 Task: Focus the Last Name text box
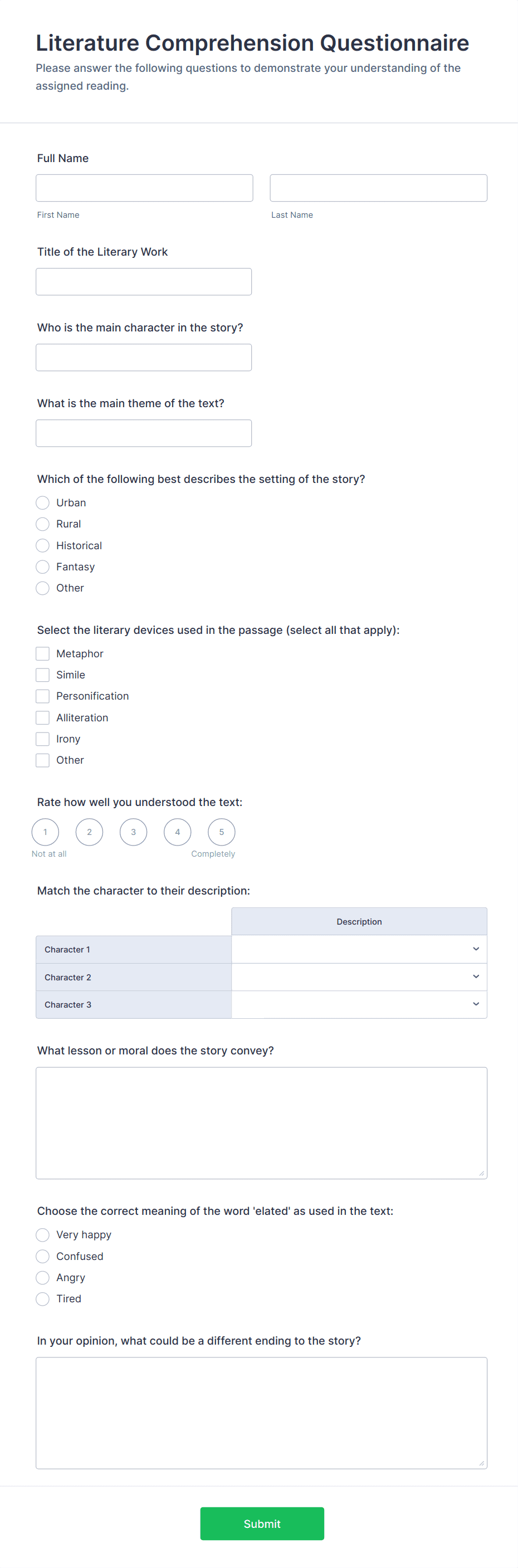378,188
